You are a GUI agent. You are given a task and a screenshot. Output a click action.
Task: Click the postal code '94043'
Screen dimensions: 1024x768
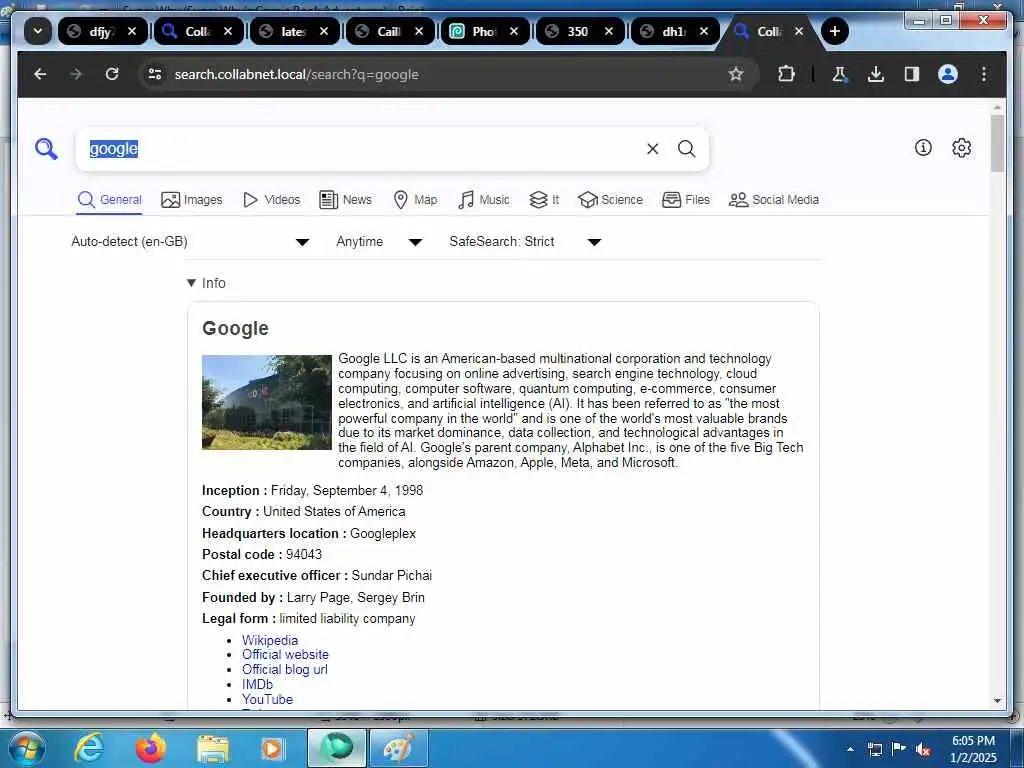coord(304,554)
